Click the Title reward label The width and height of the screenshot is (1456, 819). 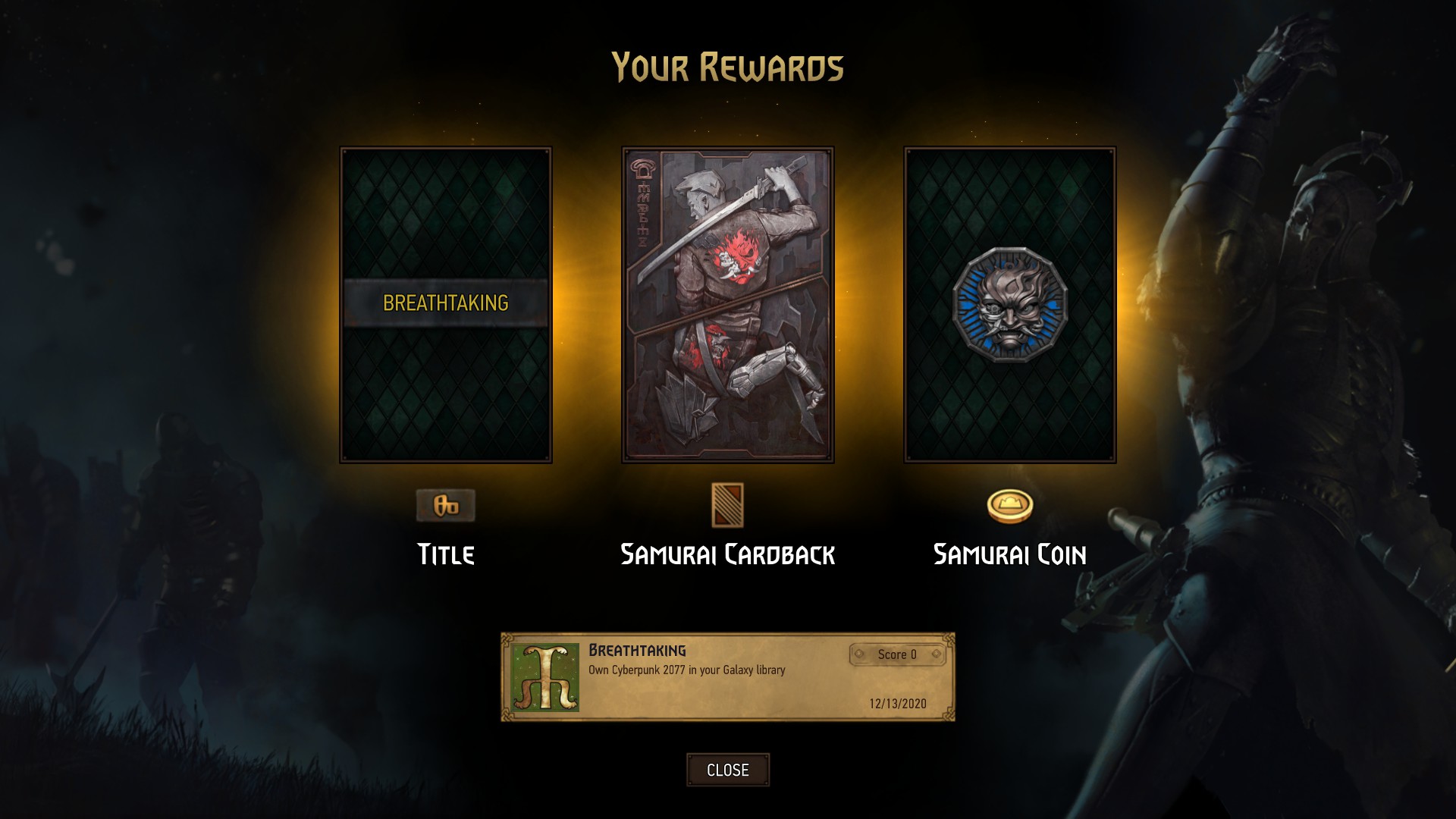tap(446, 554)
